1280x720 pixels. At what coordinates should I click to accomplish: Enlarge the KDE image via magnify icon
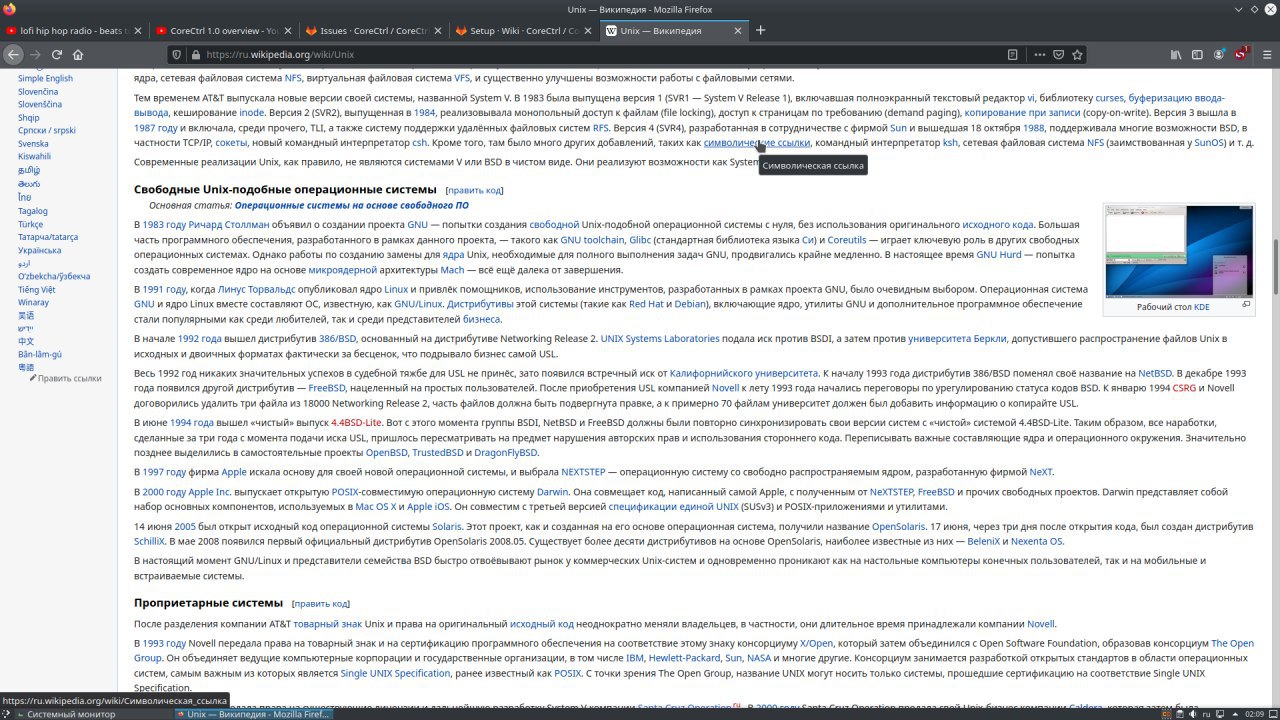tap(1246, 305)
